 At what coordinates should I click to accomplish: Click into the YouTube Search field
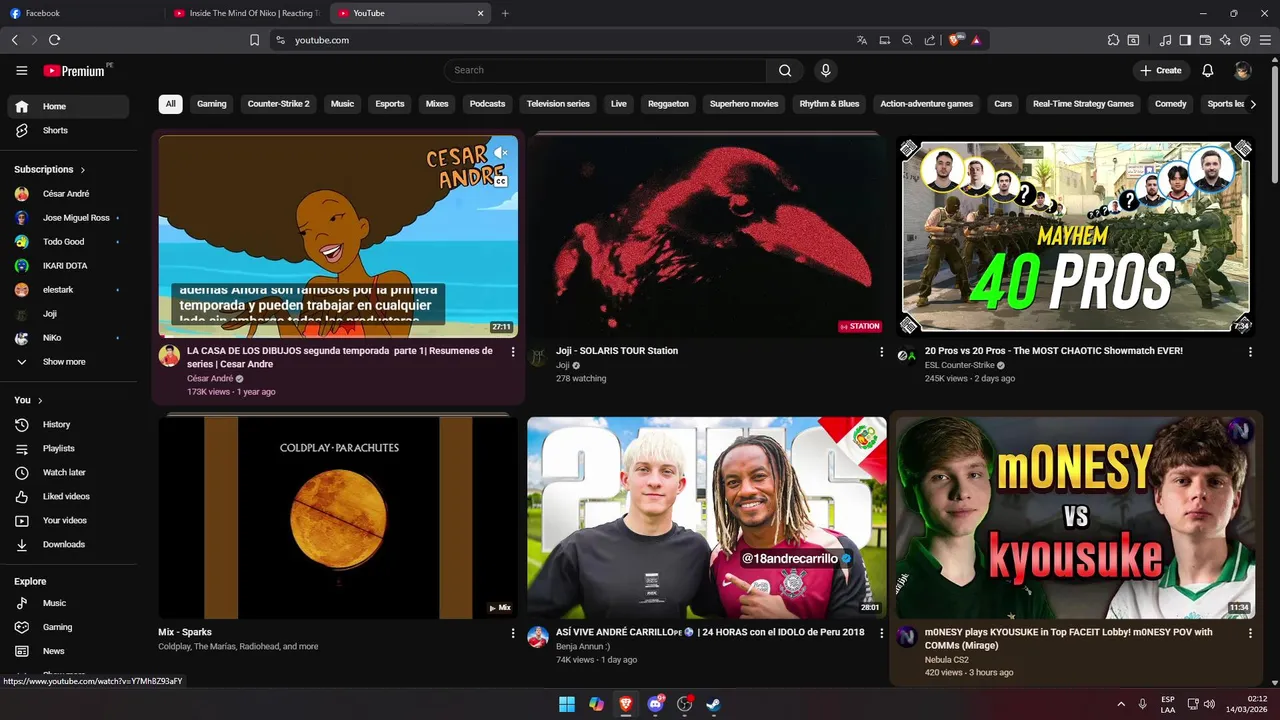[x=605, y=70]
